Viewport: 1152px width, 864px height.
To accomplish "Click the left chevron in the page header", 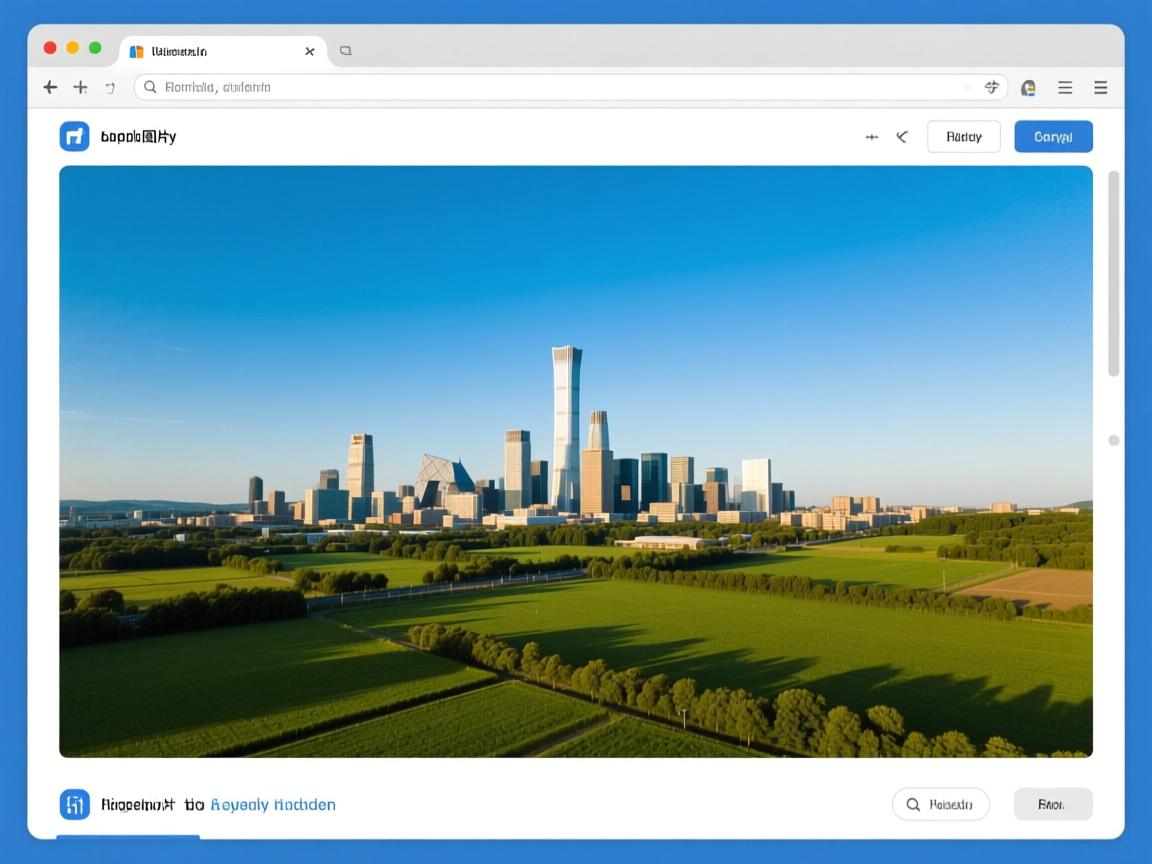I will pyautogui.click(x=902, y=137).
